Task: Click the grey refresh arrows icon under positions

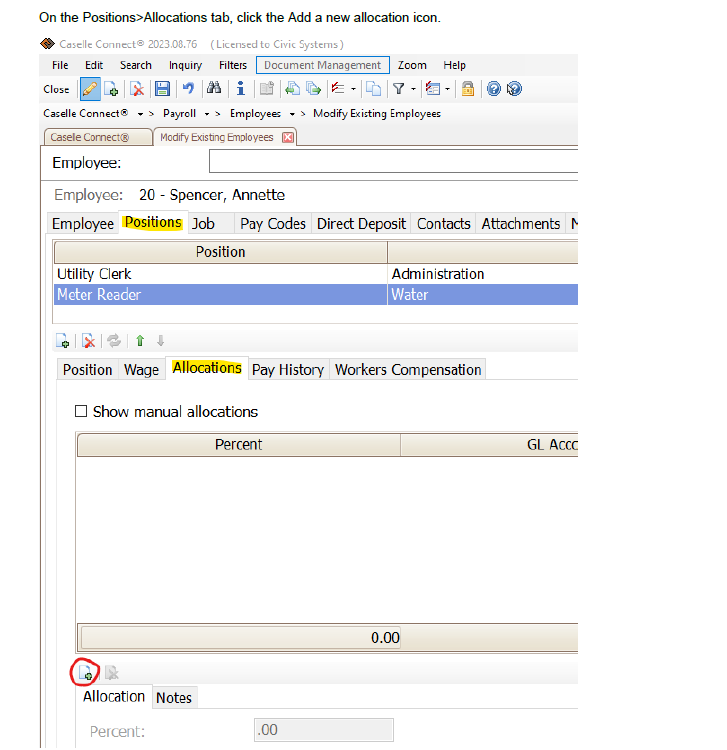Action: tap(114, 341)
